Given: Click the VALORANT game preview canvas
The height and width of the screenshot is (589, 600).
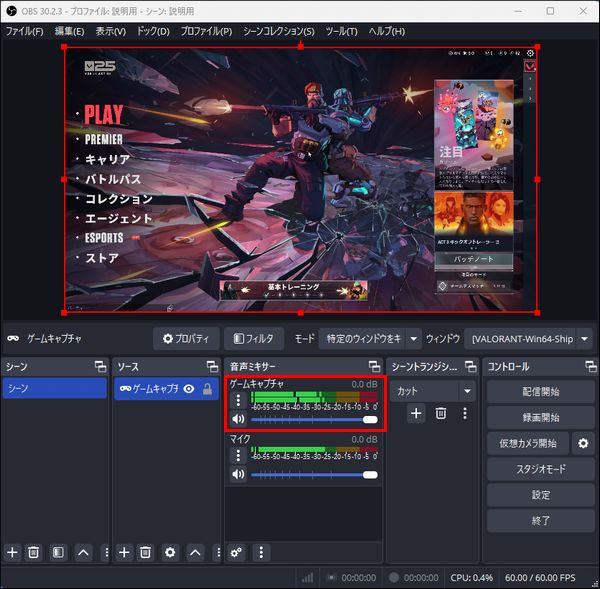Looking at the screenshot, I should 301,179.
